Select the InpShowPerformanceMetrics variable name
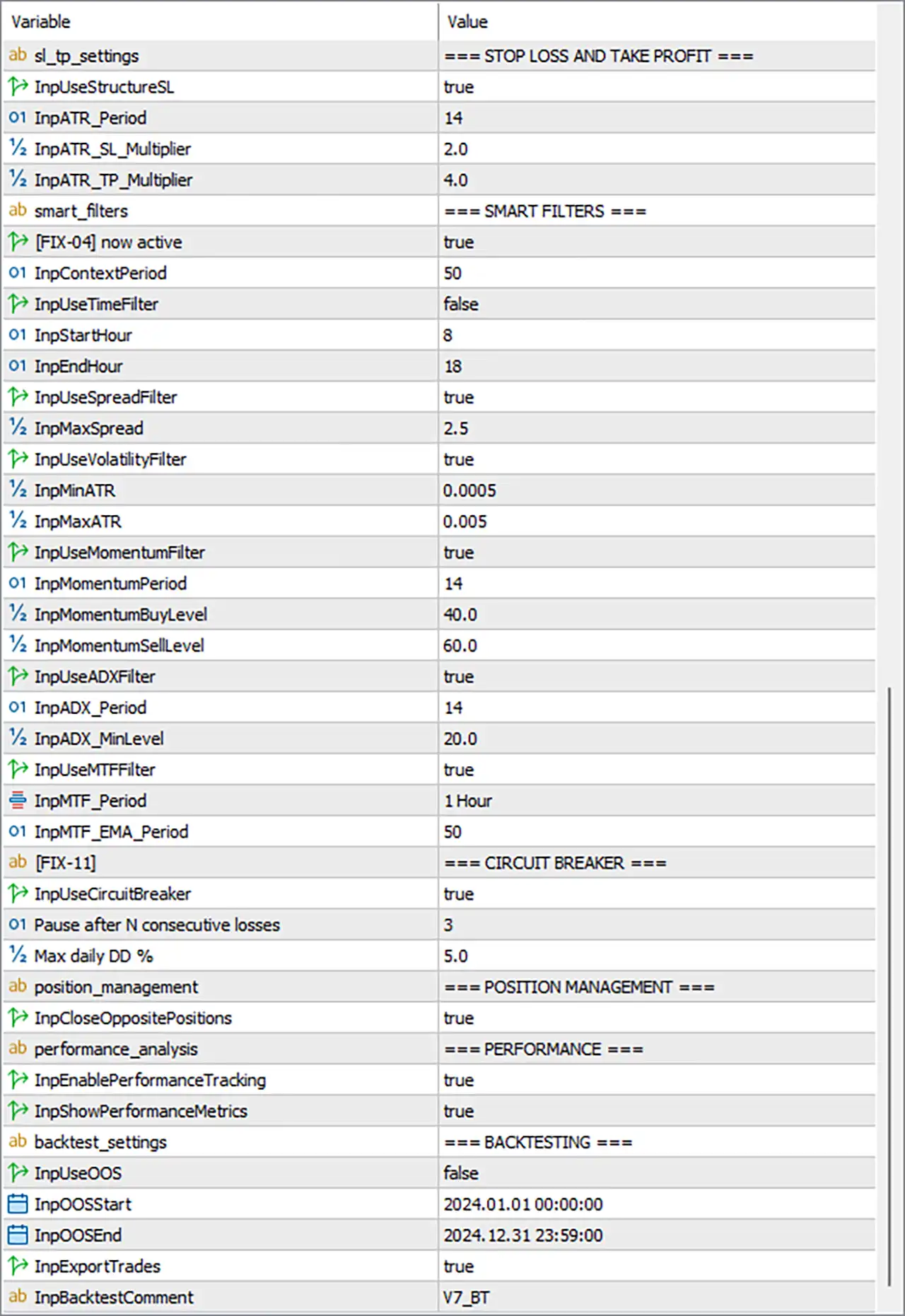Viewport: 905px width, 1316px height. tap(141, 1111)
